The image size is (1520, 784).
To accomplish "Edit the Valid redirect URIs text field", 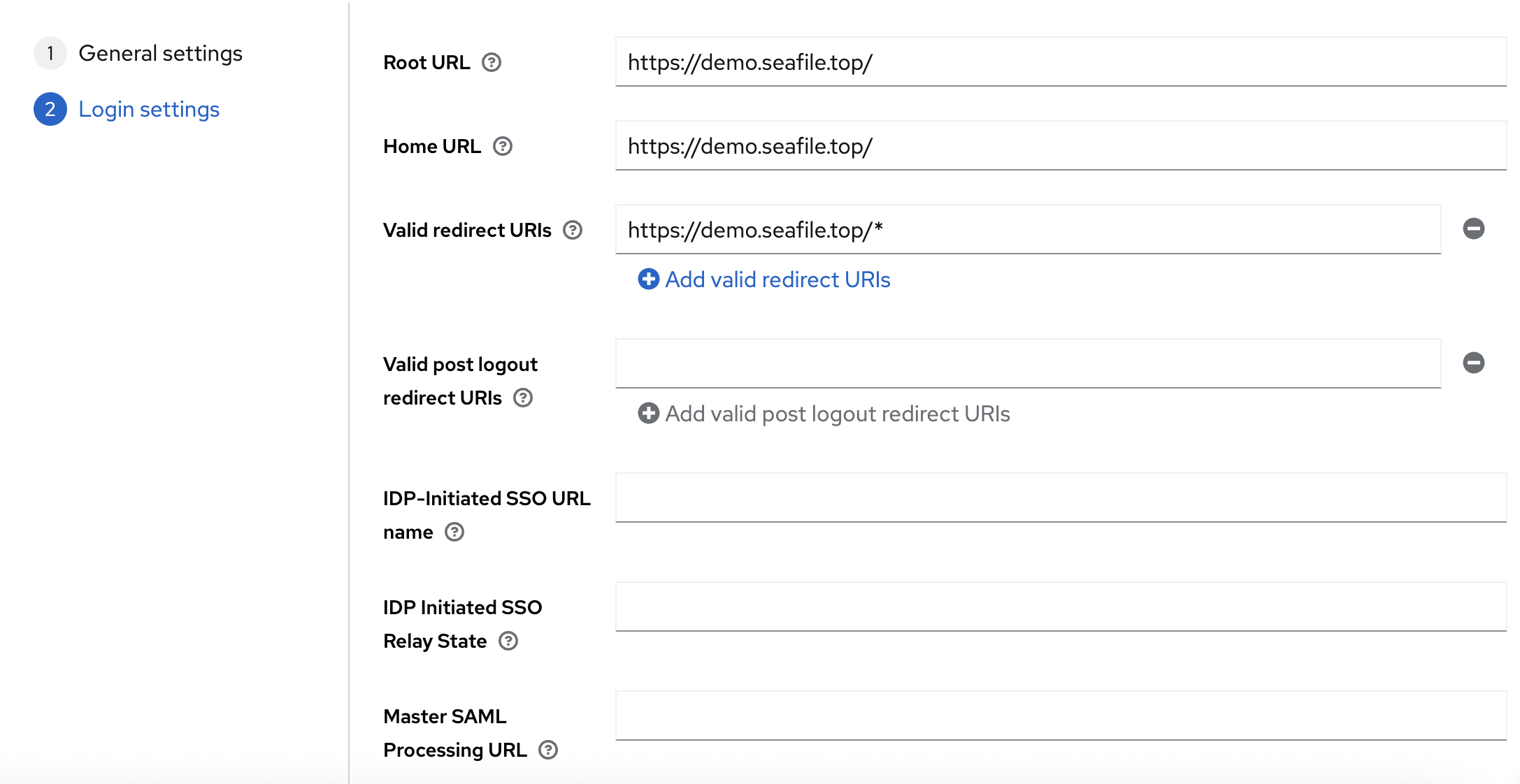I will point(1028,230).
